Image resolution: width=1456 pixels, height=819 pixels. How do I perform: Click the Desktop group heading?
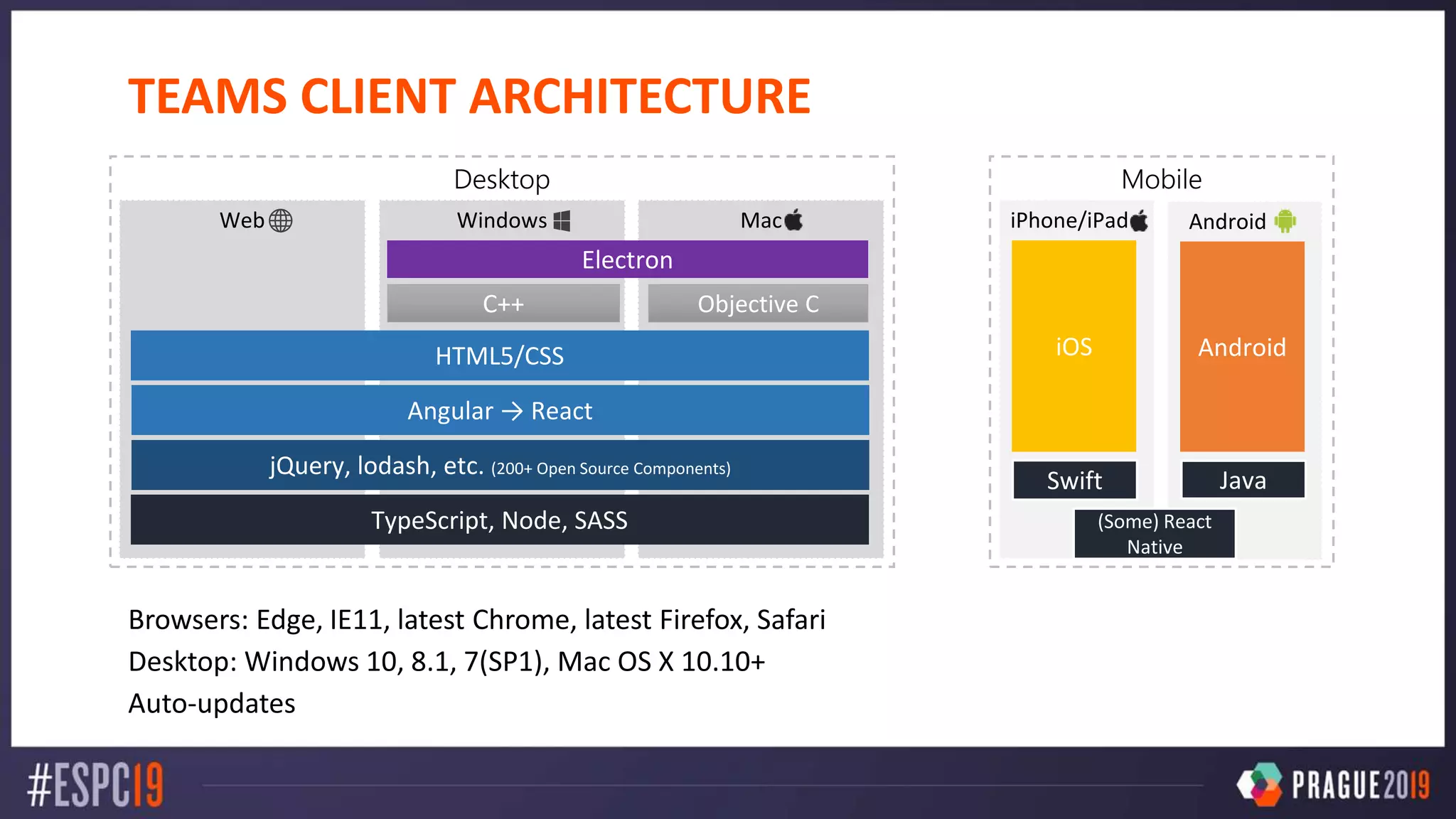point(502,179)
